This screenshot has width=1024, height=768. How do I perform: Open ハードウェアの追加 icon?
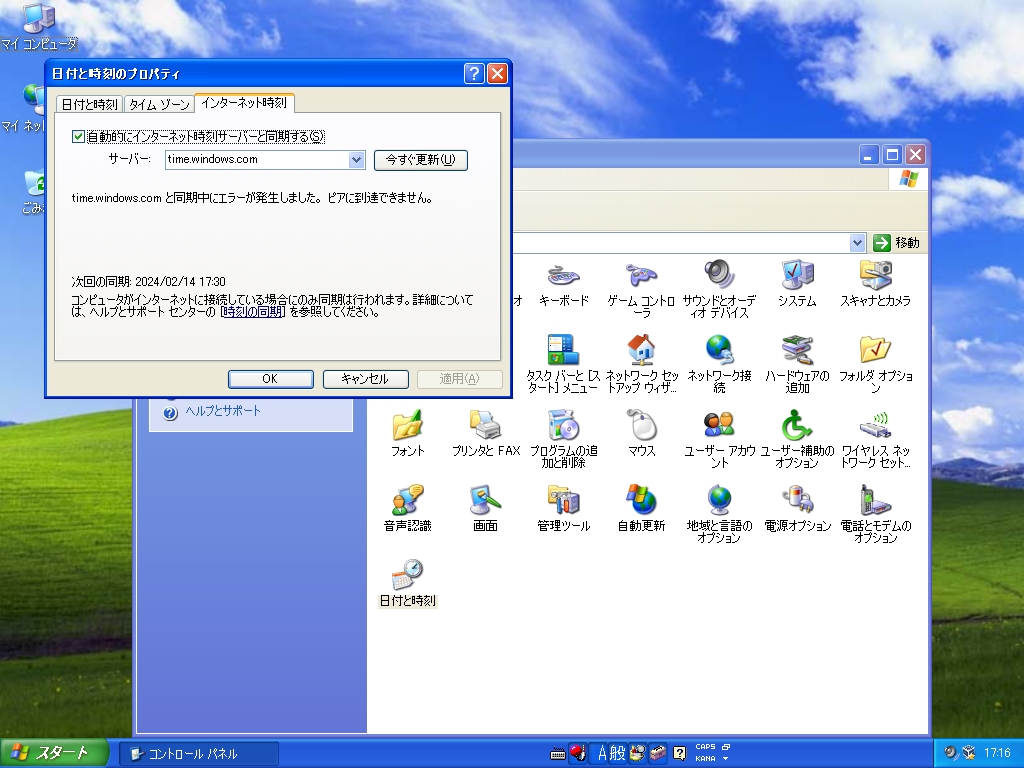pyautogui.click(x=797, y=365)
